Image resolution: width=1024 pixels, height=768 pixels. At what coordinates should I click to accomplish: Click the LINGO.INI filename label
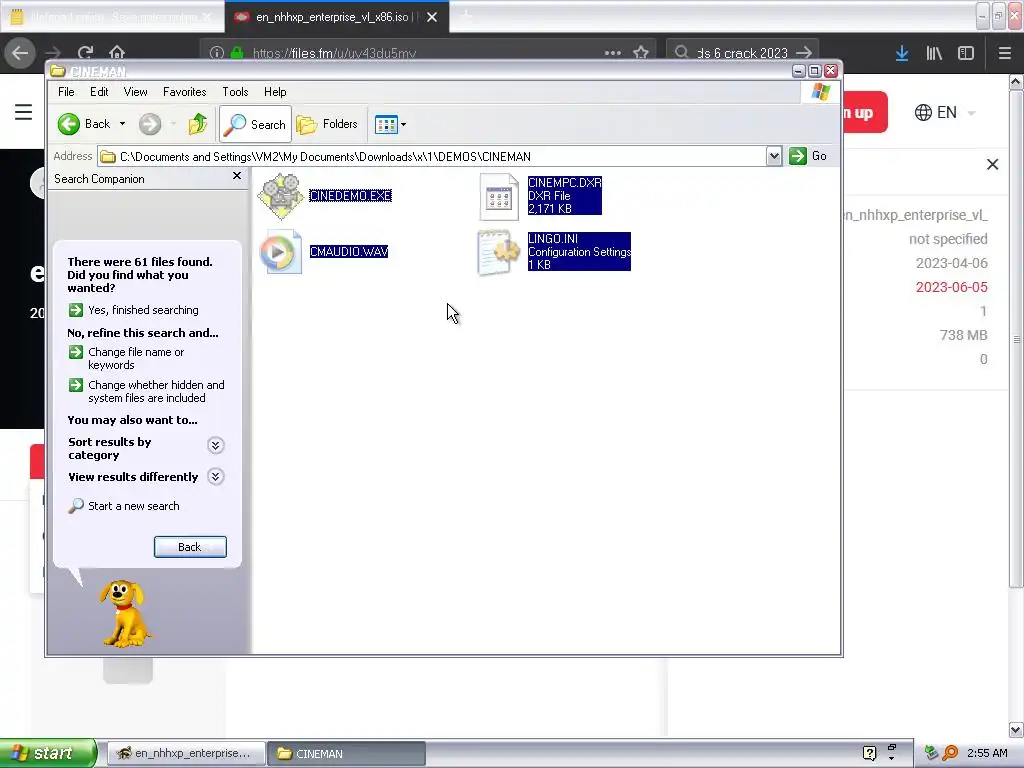(x=553, y=239)
